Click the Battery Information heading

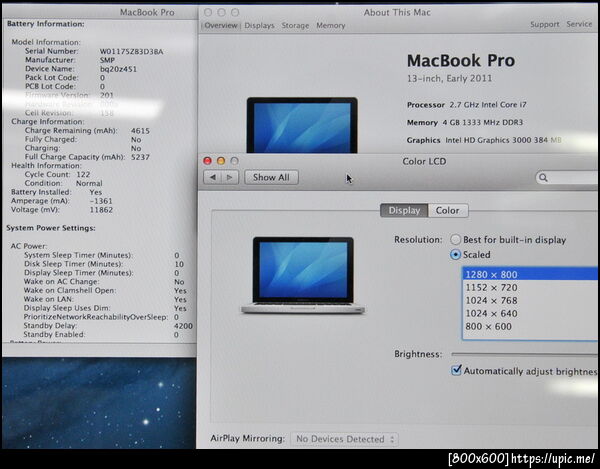point(46,24)
